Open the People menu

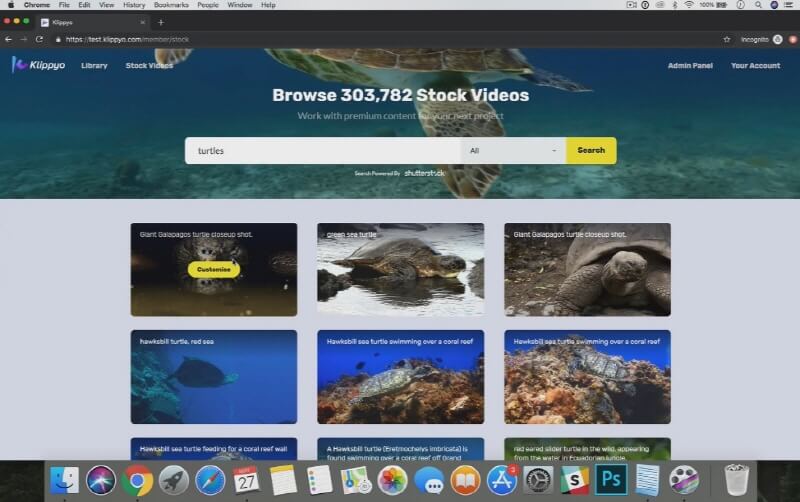(x=208, y=5)
